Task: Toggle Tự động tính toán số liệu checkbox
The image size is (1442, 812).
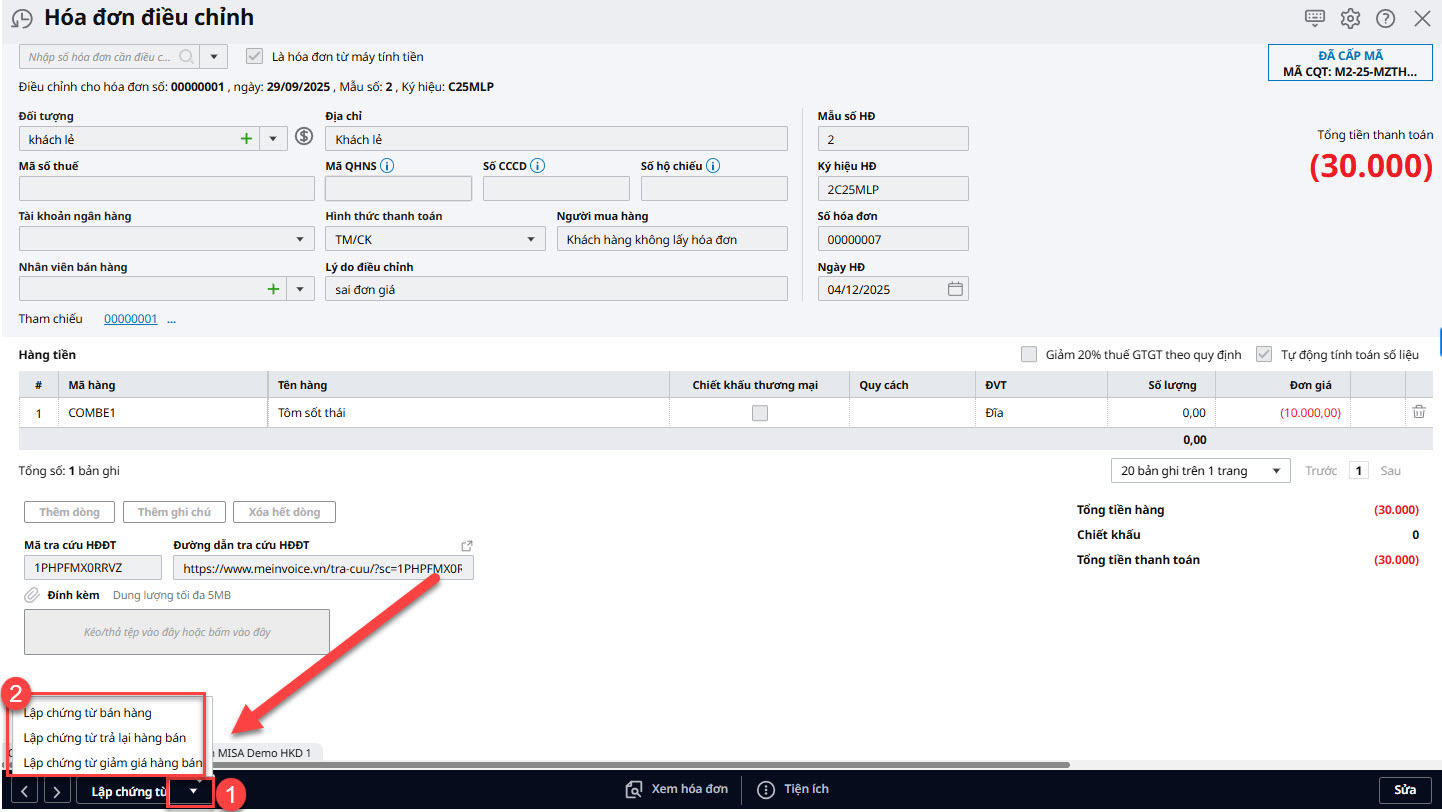Action: point(1265,355)
